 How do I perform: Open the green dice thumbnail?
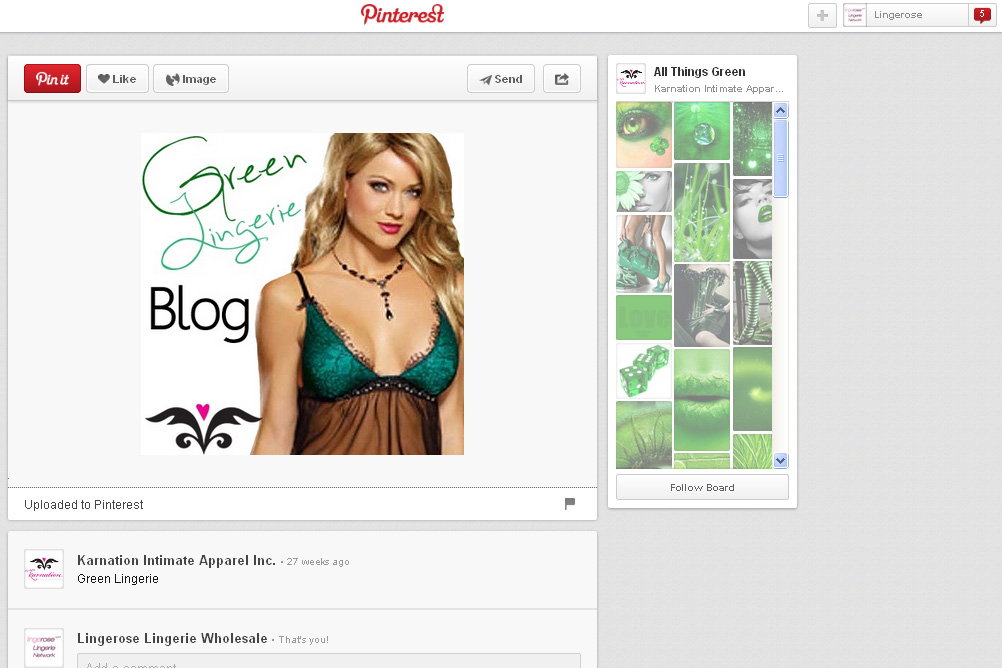pyautogui.click(x=644, y=371)
